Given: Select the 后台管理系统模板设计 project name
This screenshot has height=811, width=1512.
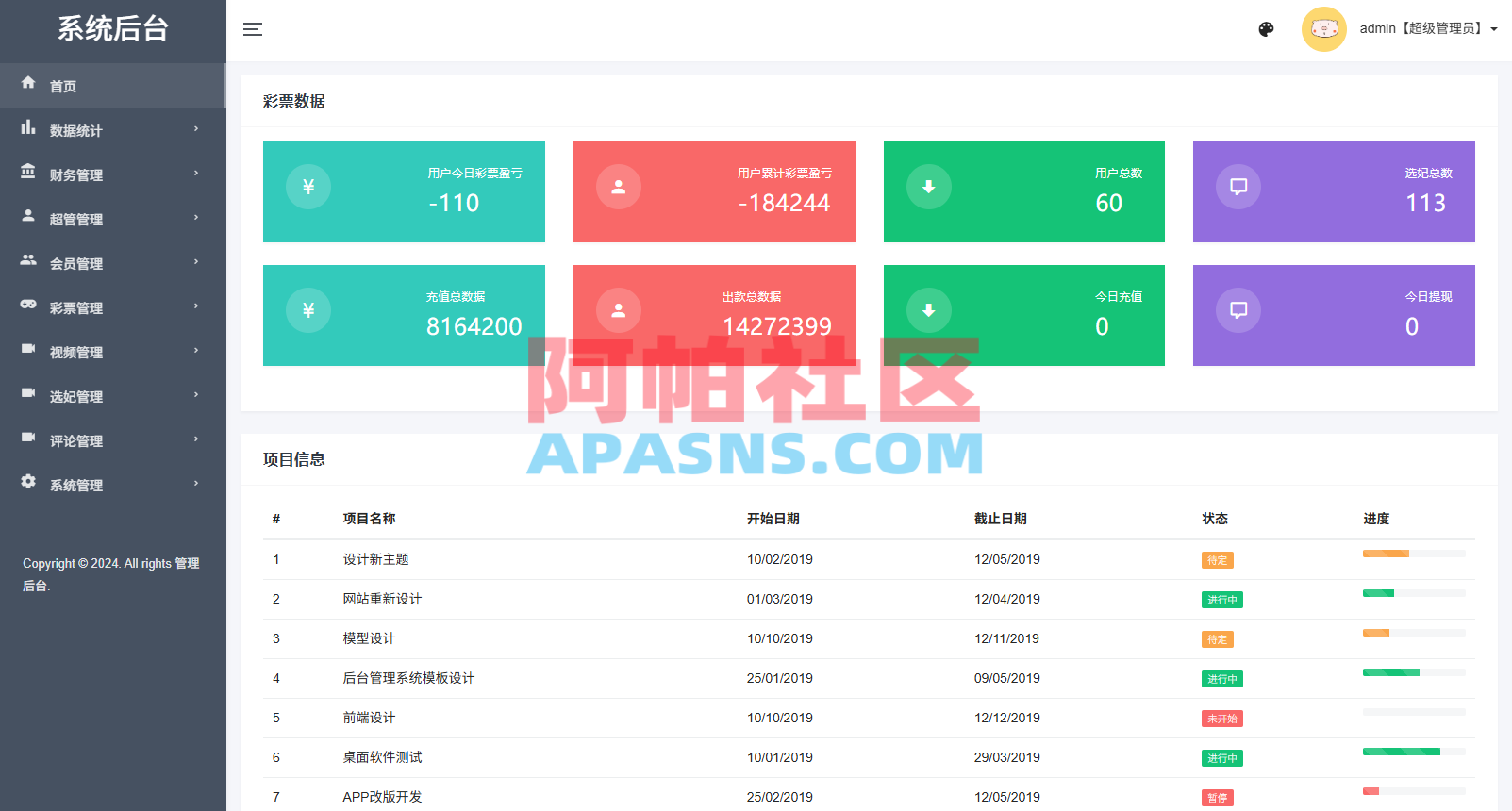Looking at the screenshot, I should [x=408, y=678].
